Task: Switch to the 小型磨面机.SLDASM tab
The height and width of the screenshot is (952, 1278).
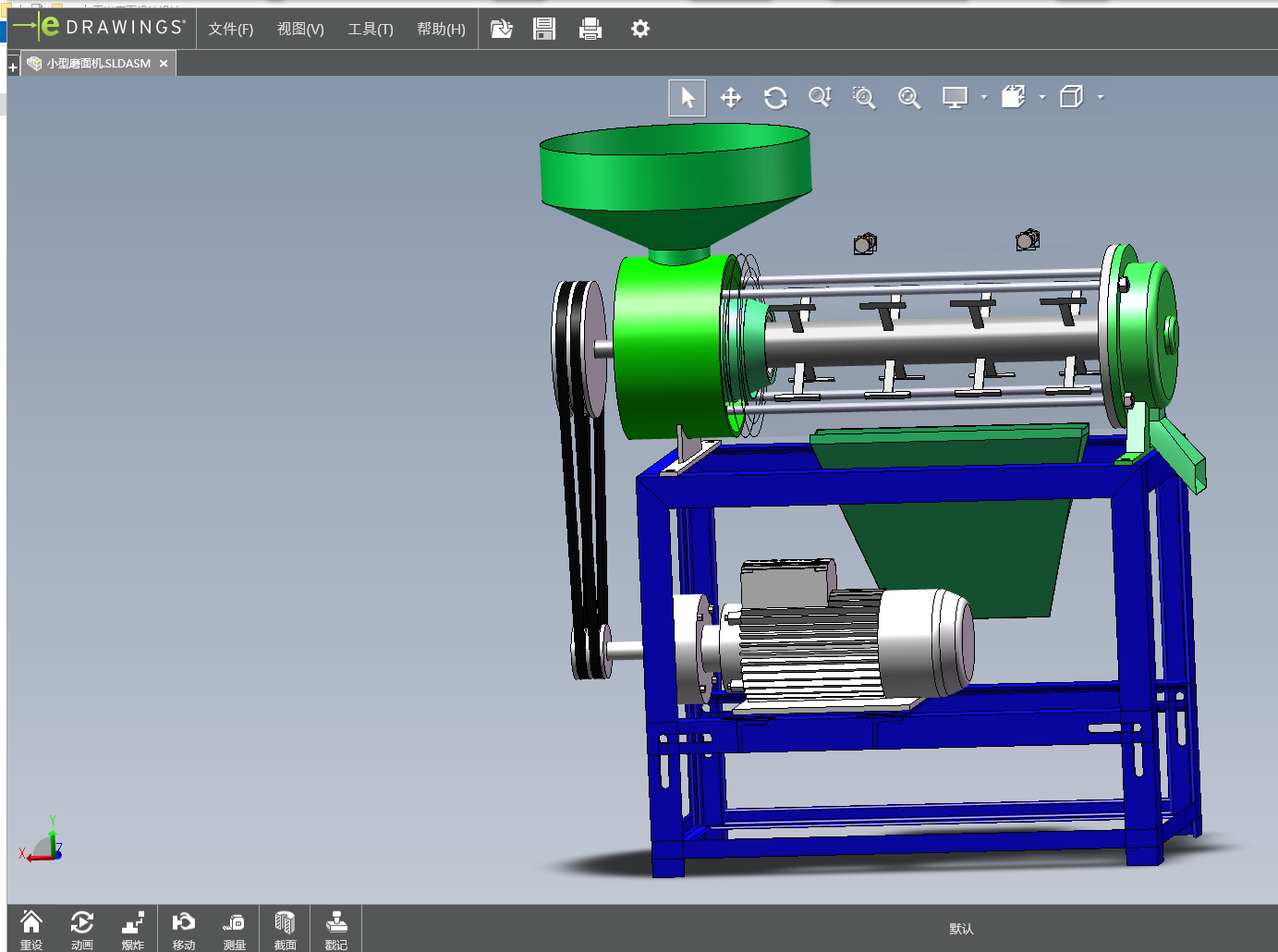Action: [x=98, y=64]
